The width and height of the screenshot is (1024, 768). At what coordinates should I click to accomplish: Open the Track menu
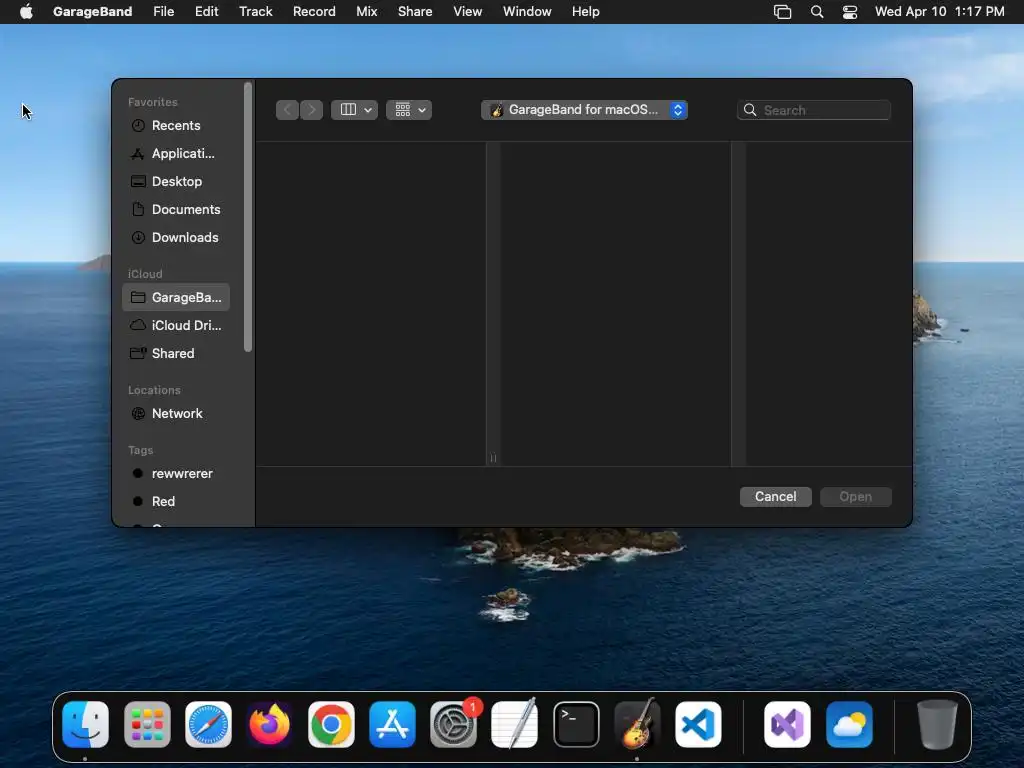255,12
